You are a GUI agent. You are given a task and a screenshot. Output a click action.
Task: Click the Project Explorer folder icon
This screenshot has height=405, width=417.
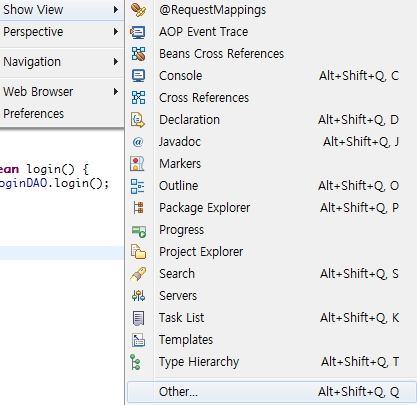pyautogui.click(x=138, y=252)
